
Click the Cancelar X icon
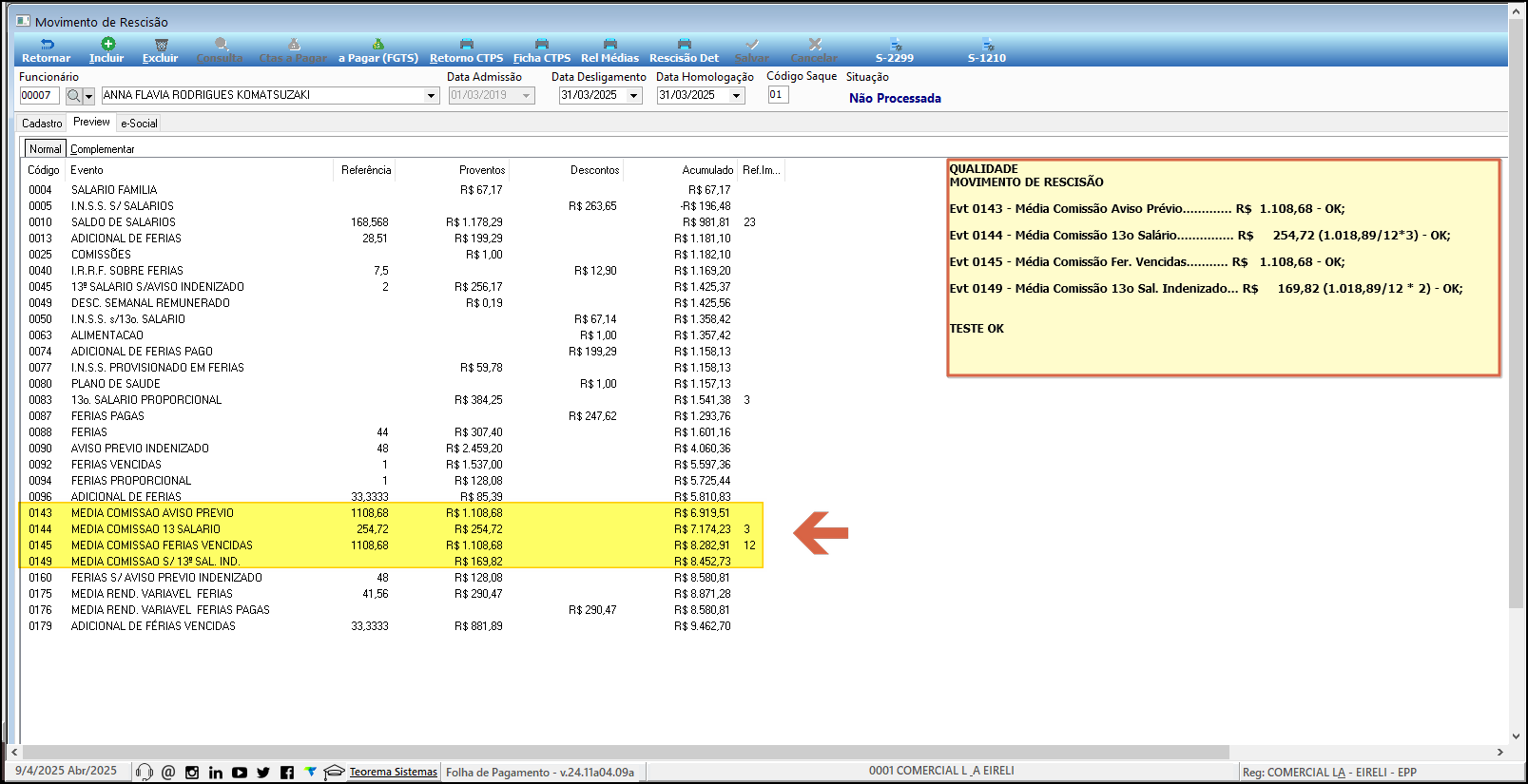click(815, 45)
